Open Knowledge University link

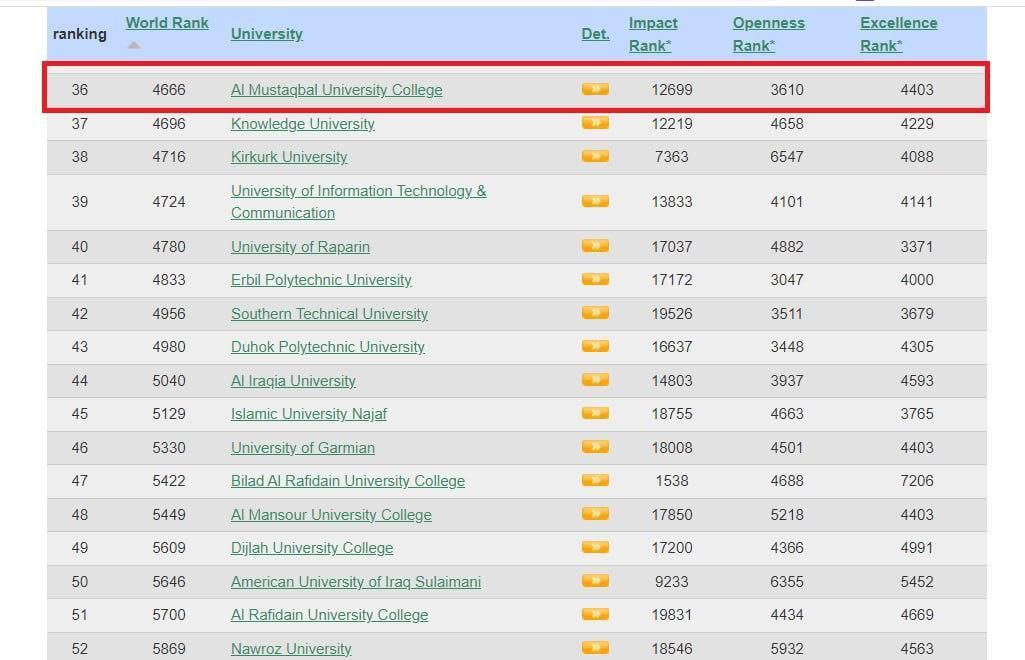point(303,124)
